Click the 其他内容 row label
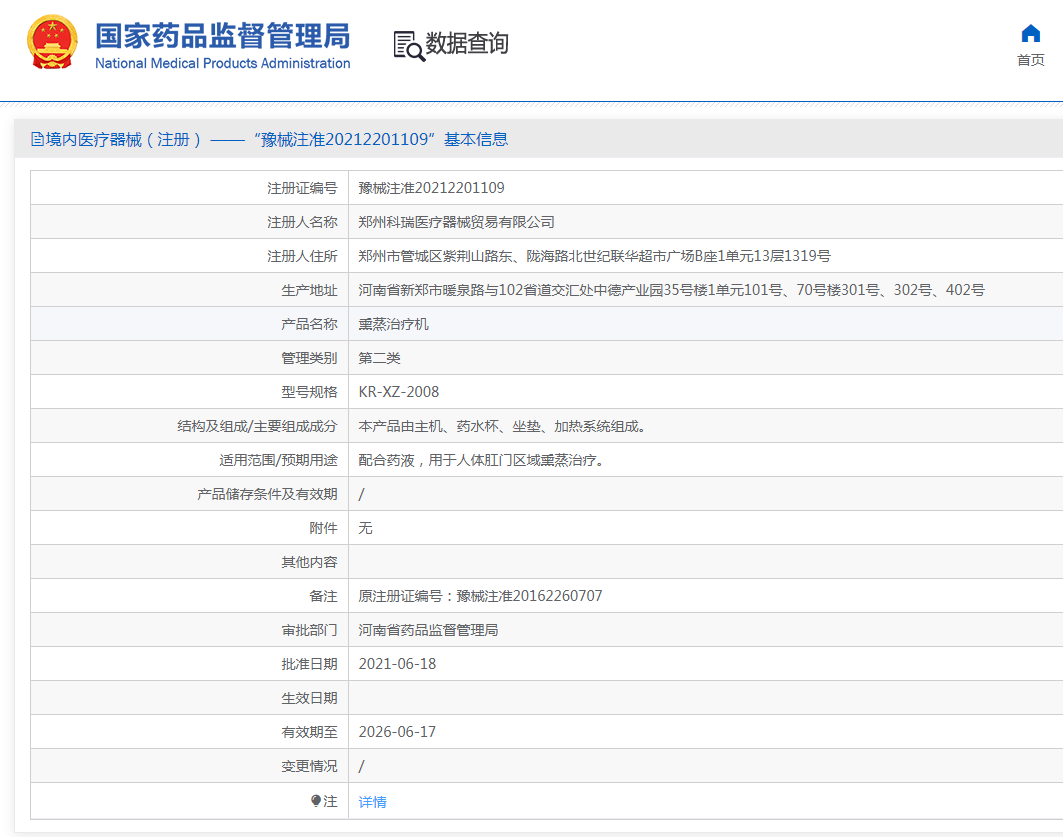Viewport: 1063px width, 837px height. [309, 562]
